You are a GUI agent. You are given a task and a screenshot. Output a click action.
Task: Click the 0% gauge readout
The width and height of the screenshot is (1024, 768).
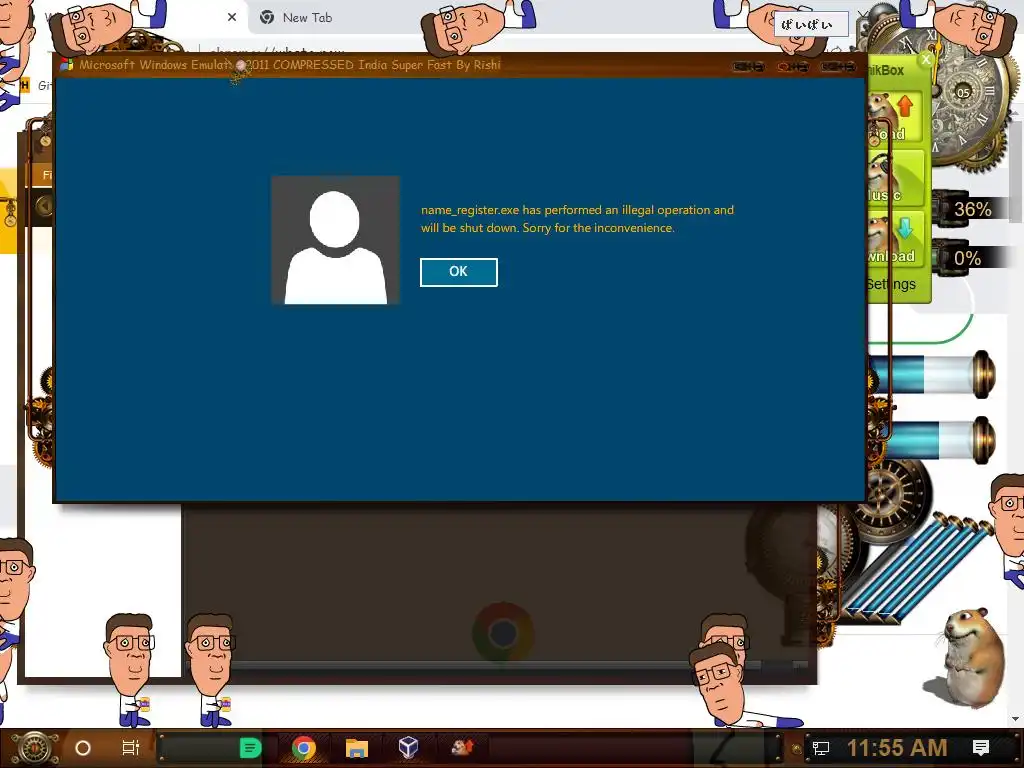[967, 259]
